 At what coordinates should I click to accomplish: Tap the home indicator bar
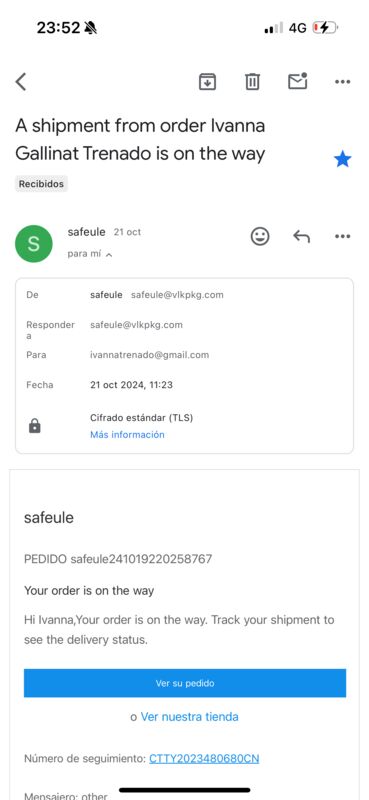point(185,790)
